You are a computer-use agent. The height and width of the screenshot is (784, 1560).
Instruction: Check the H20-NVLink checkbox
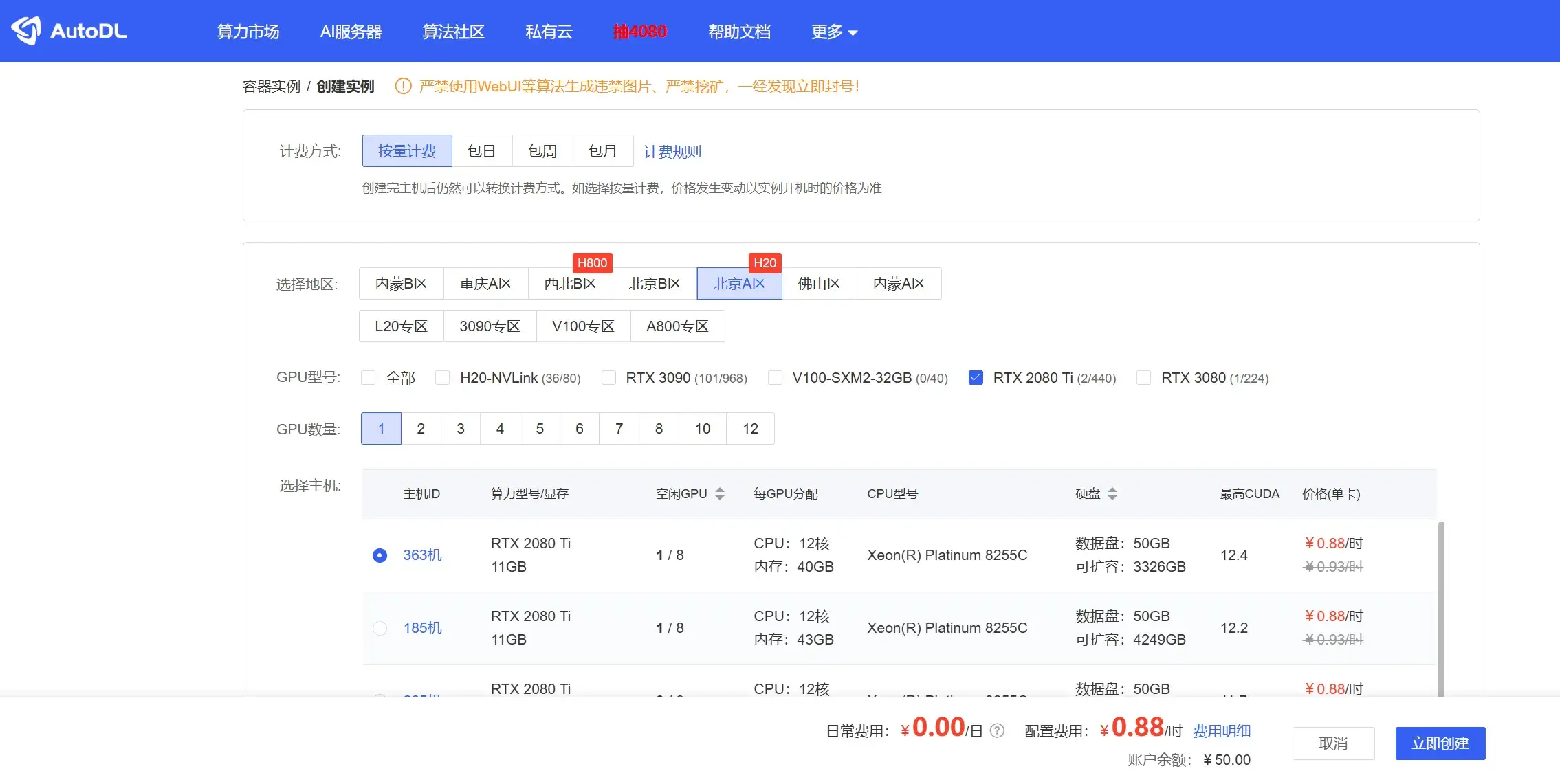[x=443, y=378]
